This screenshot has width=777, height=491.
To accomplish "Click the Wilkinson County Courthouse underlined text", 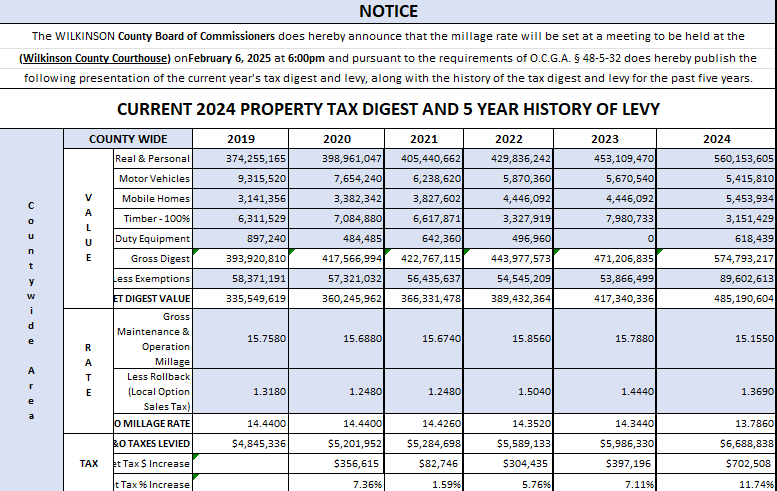I will point(95,58).
